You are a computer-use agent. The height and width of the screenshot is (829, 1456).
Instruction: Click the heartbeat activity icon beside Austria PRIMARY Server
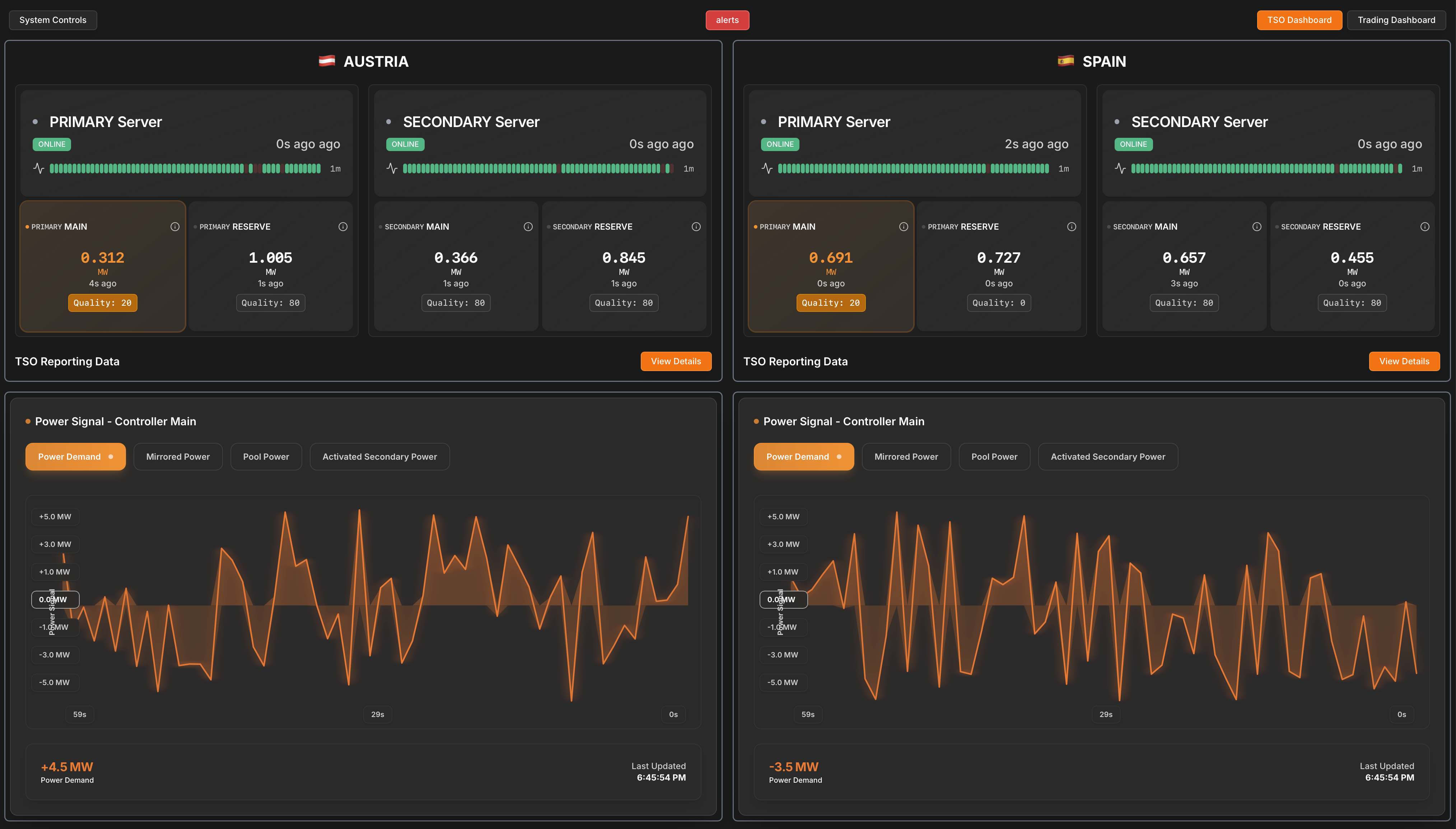tap(39, 168)
